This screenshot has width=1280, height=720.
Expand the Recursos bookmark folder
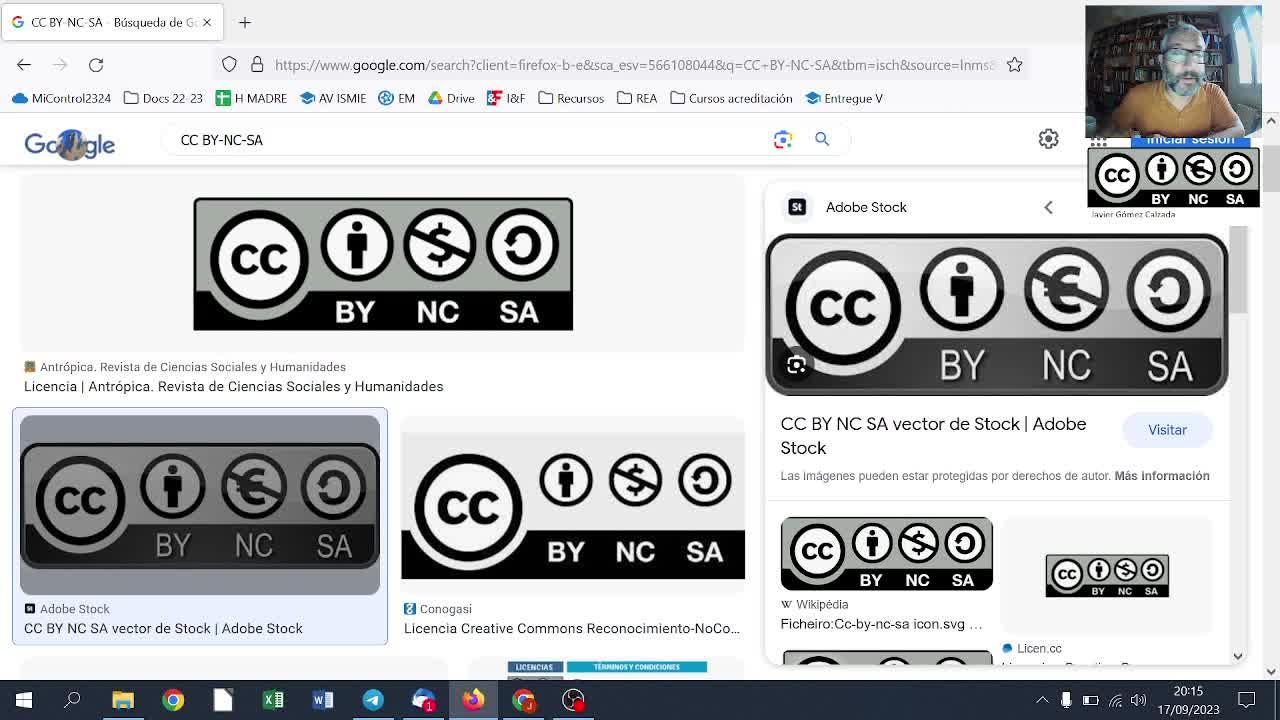[x=571, y=98]
